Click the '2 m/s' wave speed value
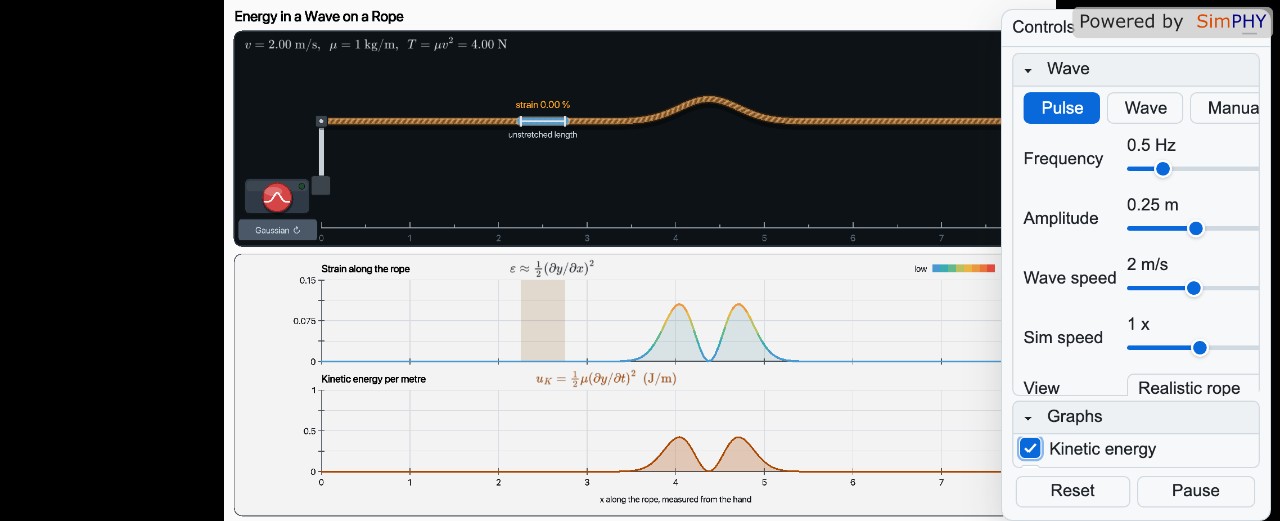Viewport: 1280px width, 521px height. [x=1148, y=265]
